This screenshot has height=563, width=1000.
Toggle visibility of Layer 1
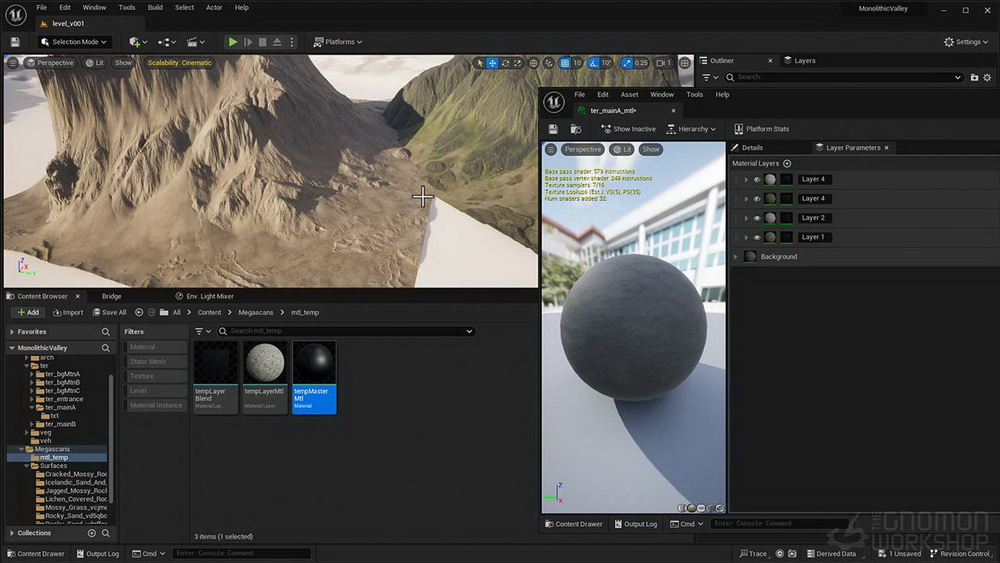(757, 237)
